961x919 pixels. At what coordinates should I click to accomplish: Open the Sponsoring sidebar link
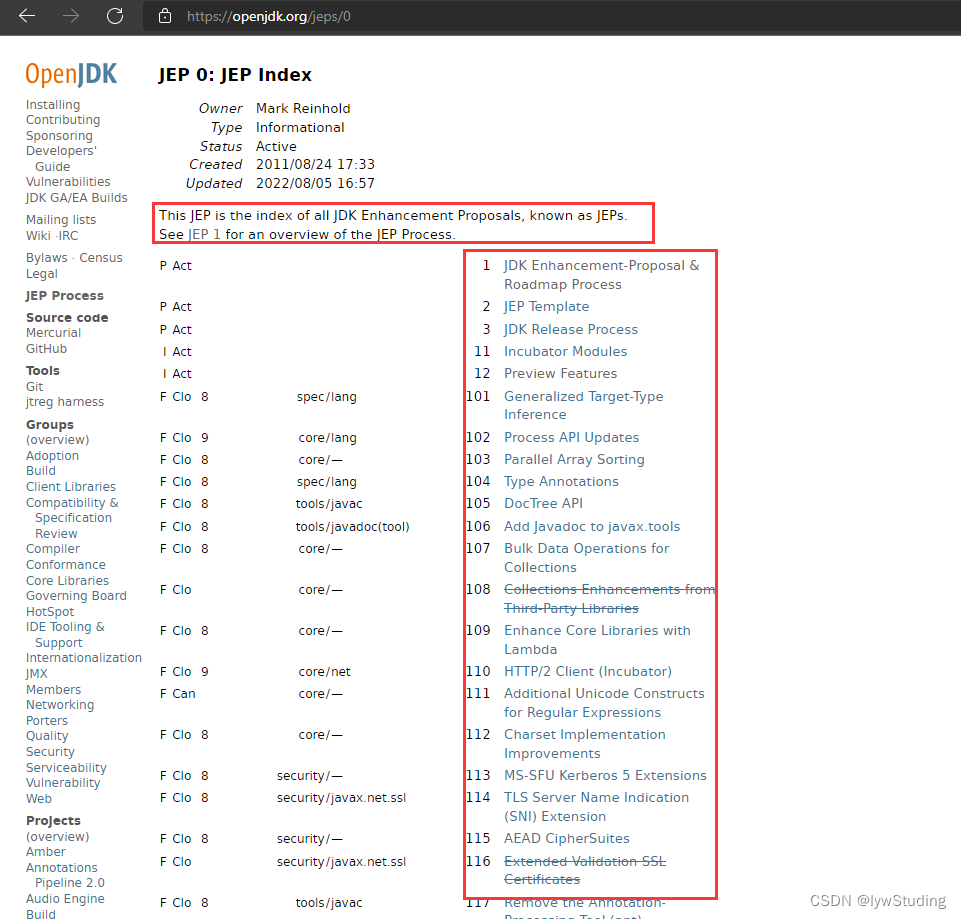(x=59, y=135)
